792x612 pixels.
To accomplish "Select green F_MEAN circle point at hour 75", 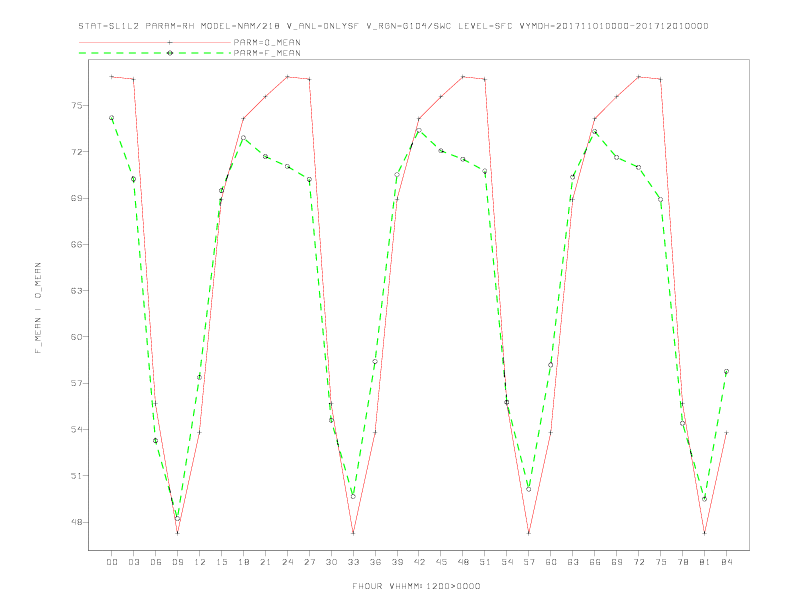I will (661, 199).
